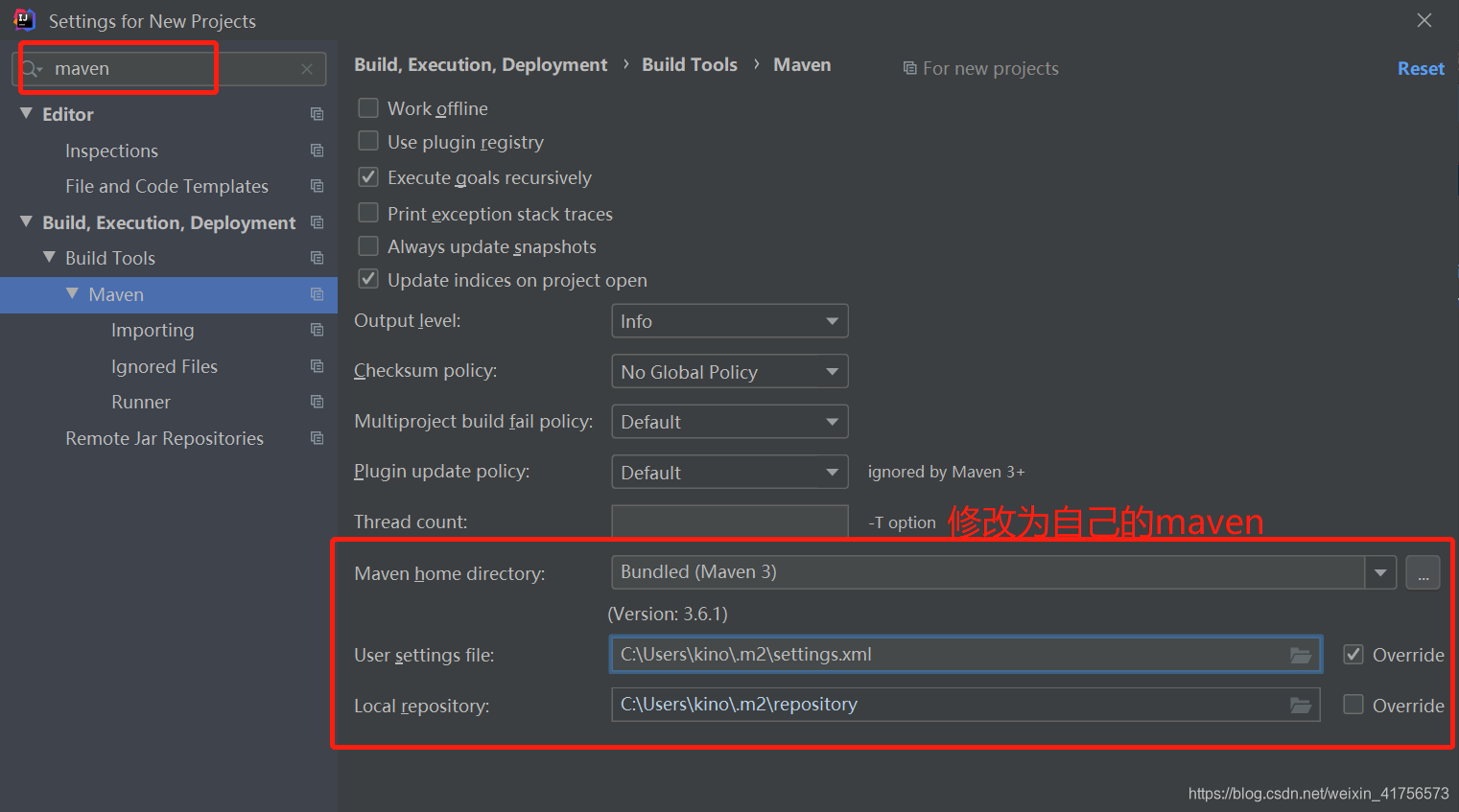Click the icon beside Remote Jar Repositories
Viewport: 1459px width, 812px height.
pos(317,438)
